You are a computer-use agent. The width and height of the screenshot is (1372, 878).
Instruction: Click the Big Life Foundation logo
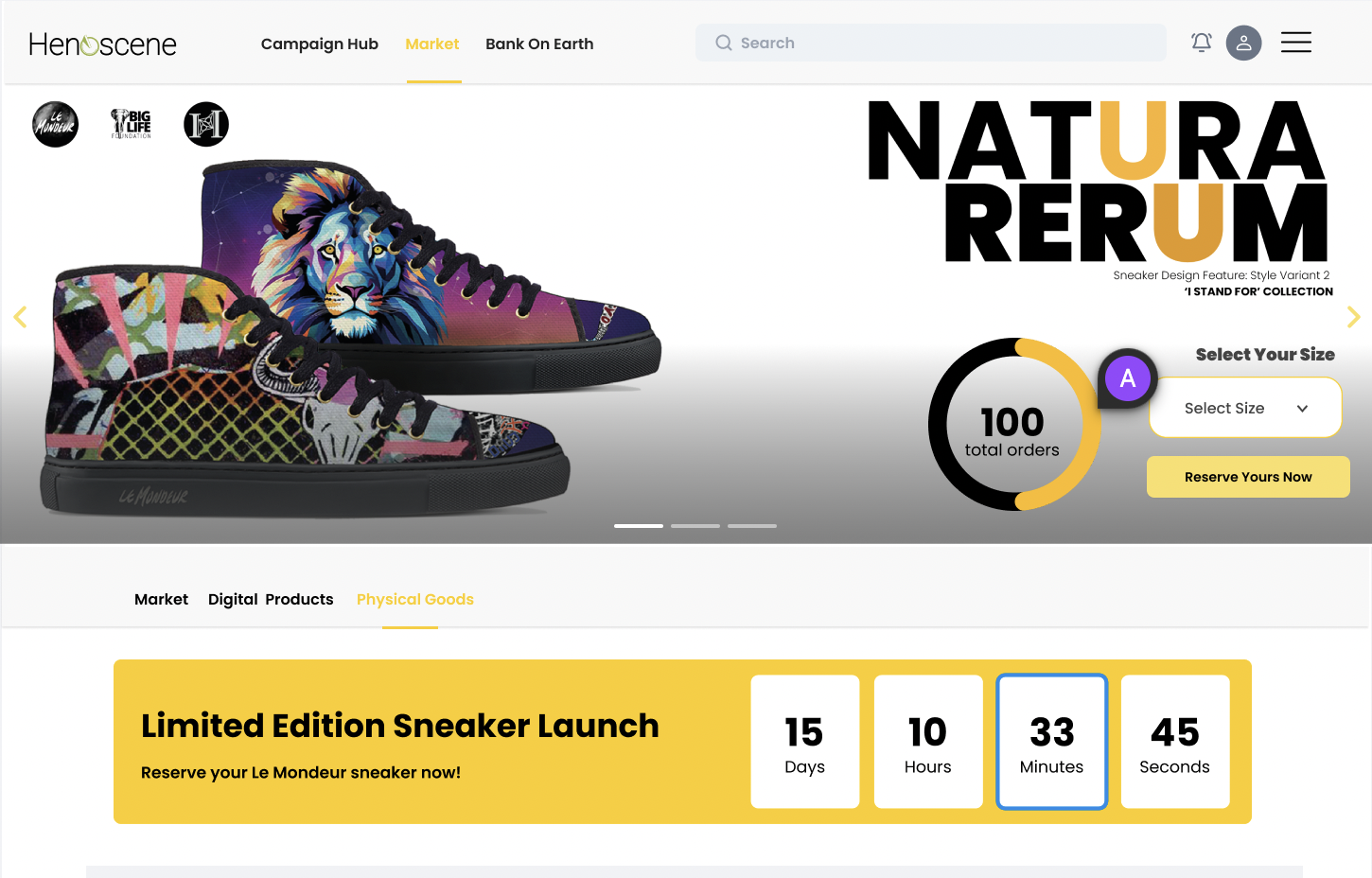click(x=132, y=124)
